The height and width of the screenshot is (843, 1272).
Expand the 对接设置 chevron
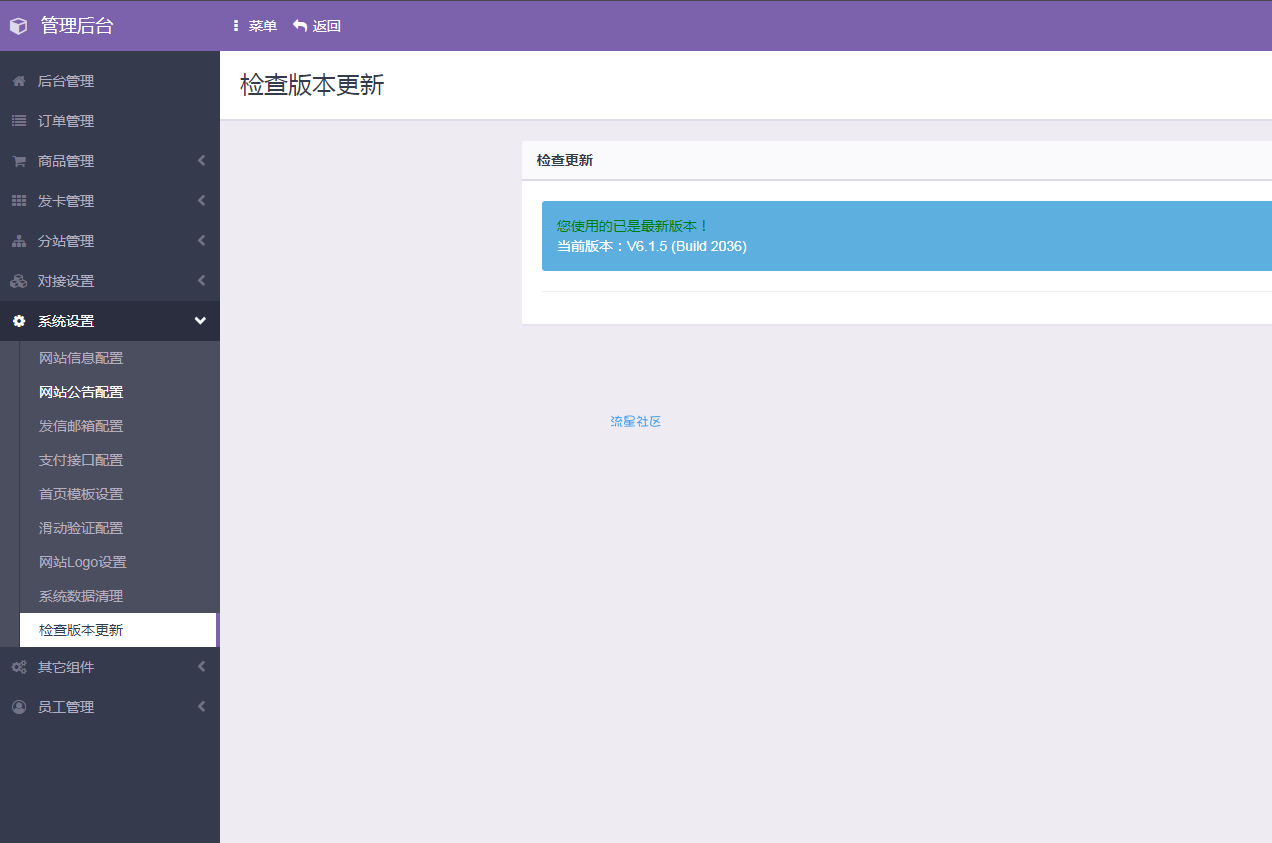201,281
